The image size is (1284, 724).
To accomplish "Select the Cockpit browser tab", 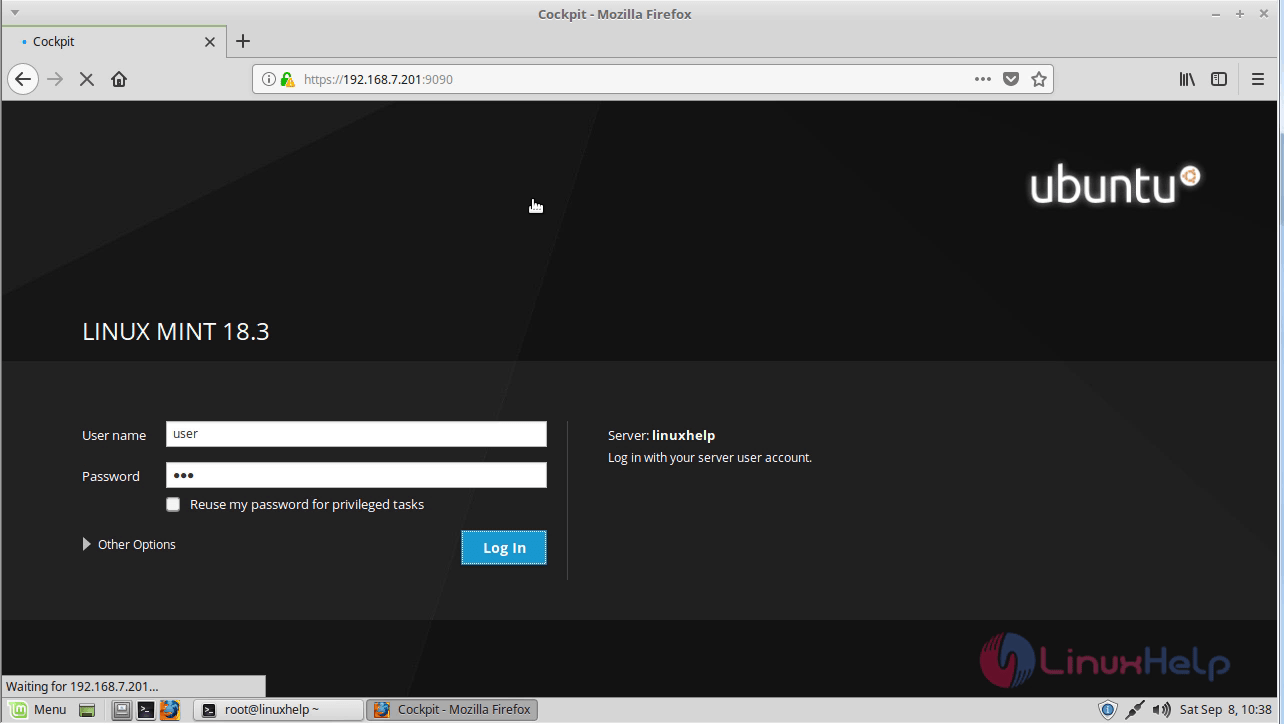I will (x=112, y=42).
